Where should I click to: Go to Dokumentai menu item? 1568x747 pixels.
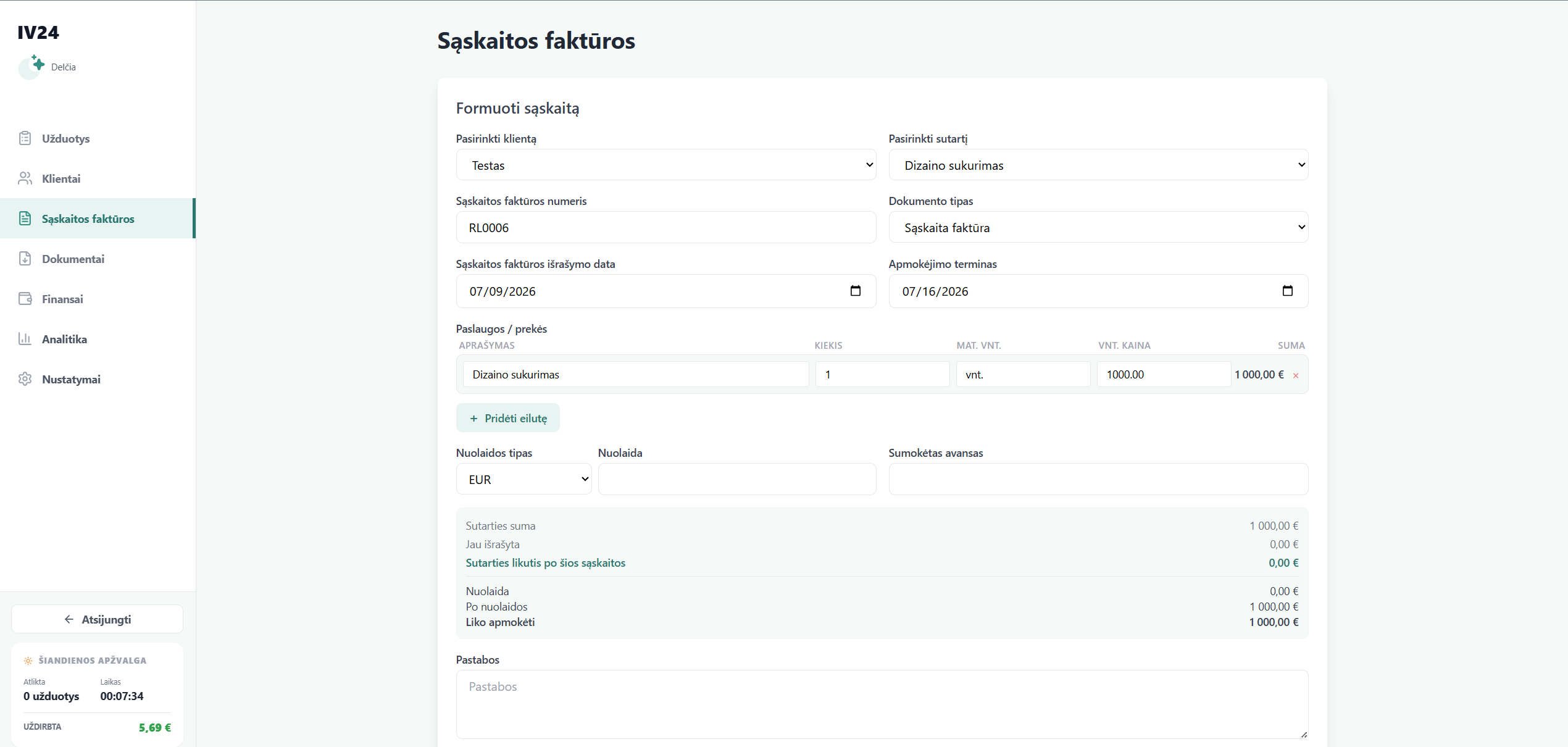(98, 259)
